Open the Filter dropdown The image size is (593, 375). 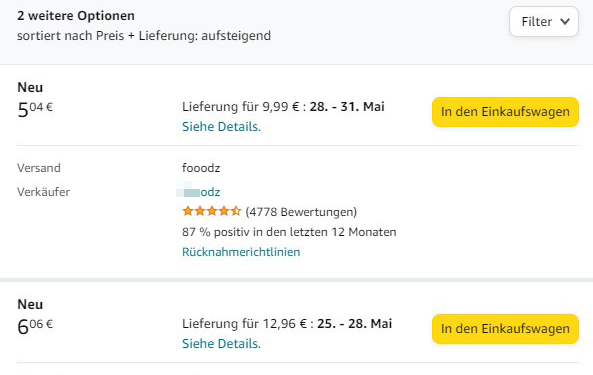[x=544, y=22]
